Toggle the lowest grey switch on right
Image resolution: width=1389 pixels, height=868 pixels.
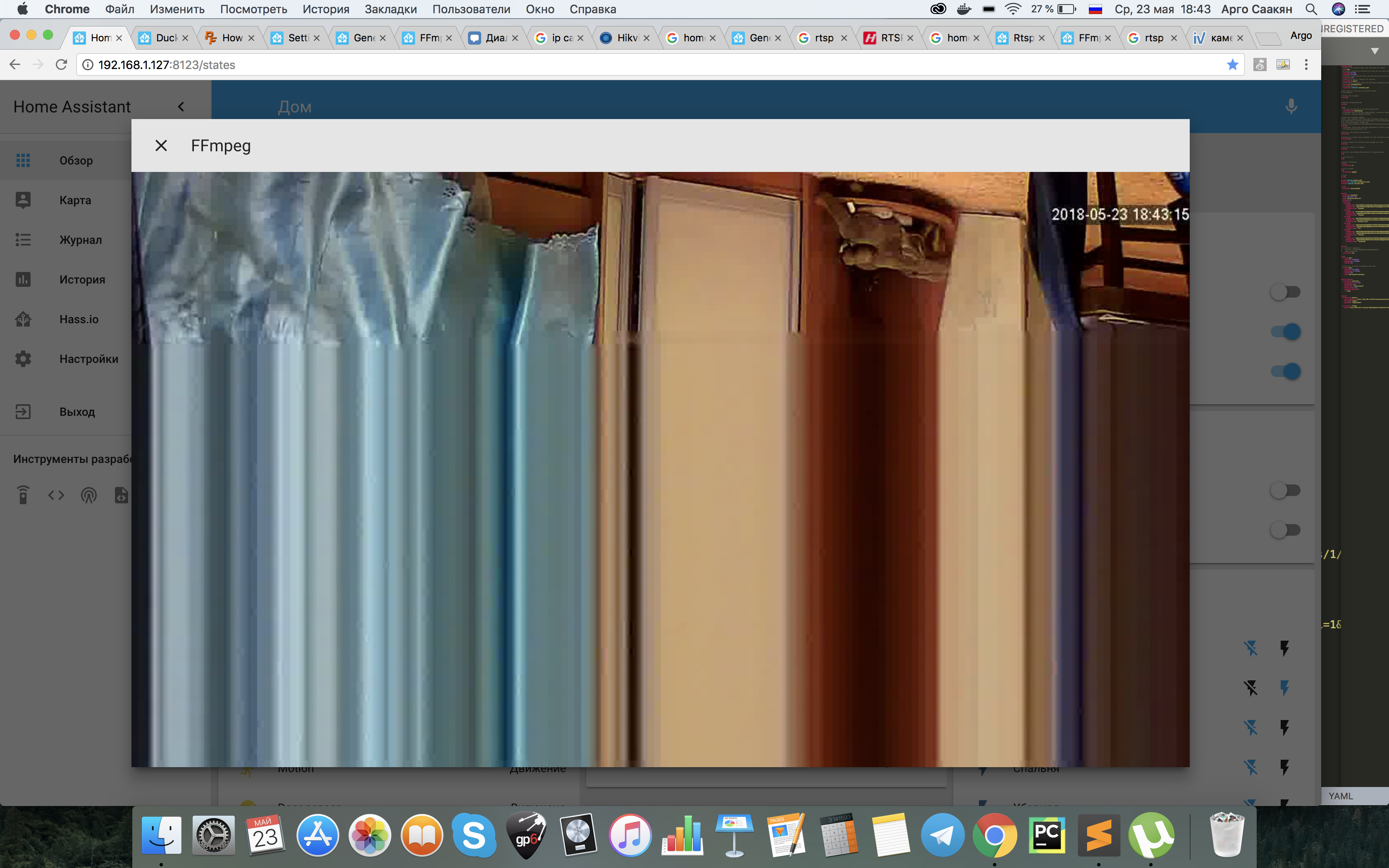[1284, 530]
